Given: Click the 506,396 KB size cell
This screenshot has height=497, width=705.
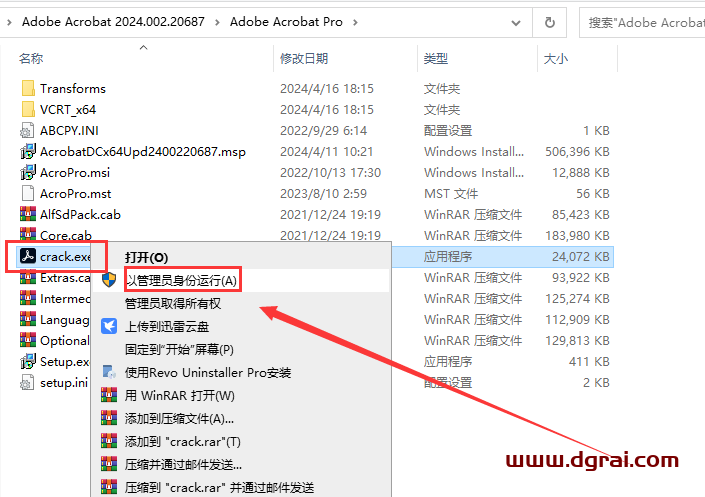Looking at the screenshot, I should click(x=577, y=152).
